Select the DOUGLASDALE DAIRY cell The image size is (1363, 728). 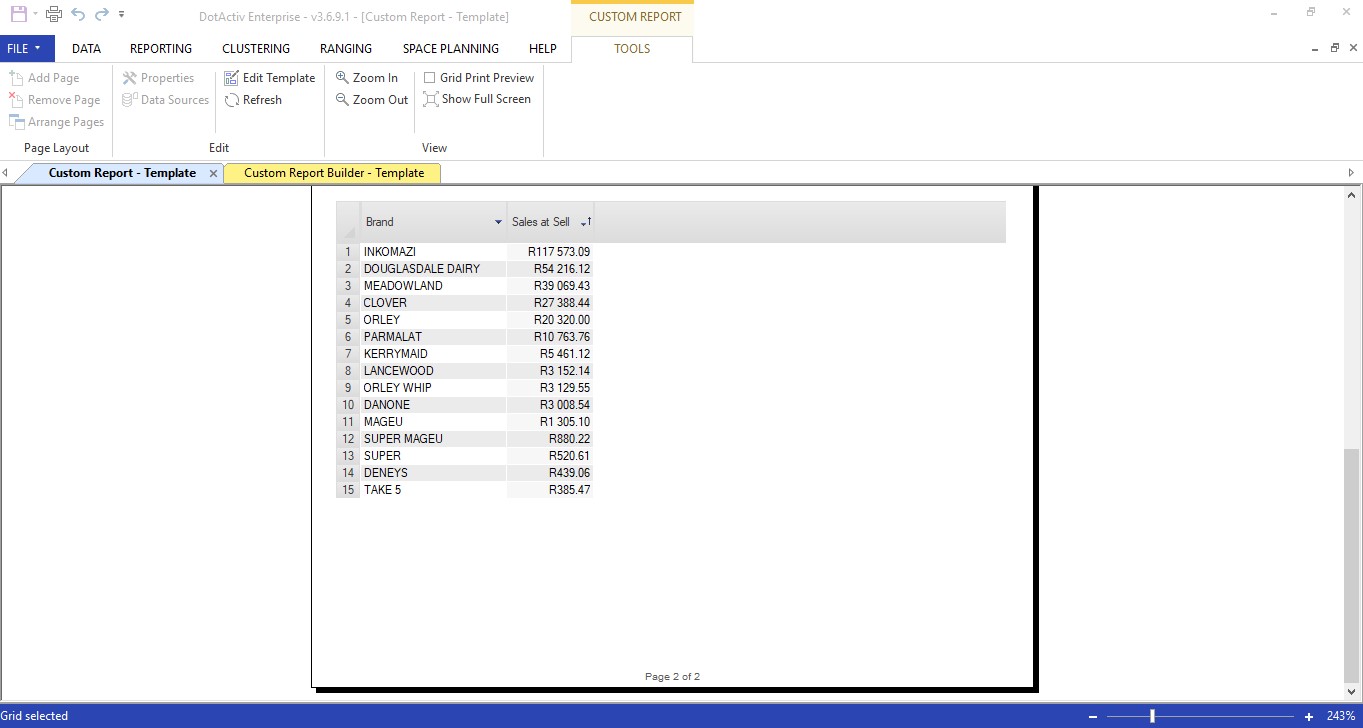click(433, 269)
